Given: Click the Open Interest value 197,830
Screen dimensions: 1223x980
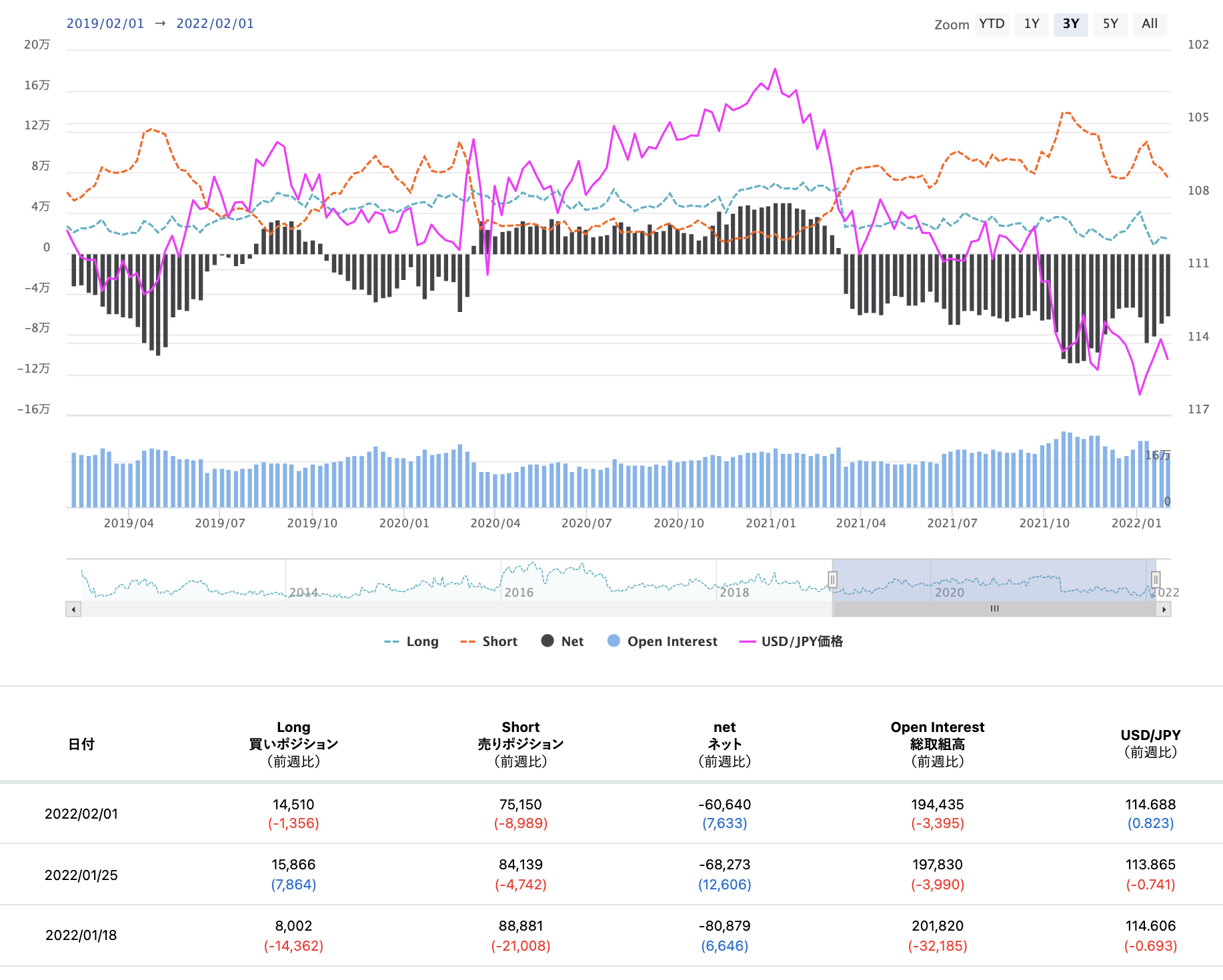Looking at the screenshot, I should coord(938,865).
